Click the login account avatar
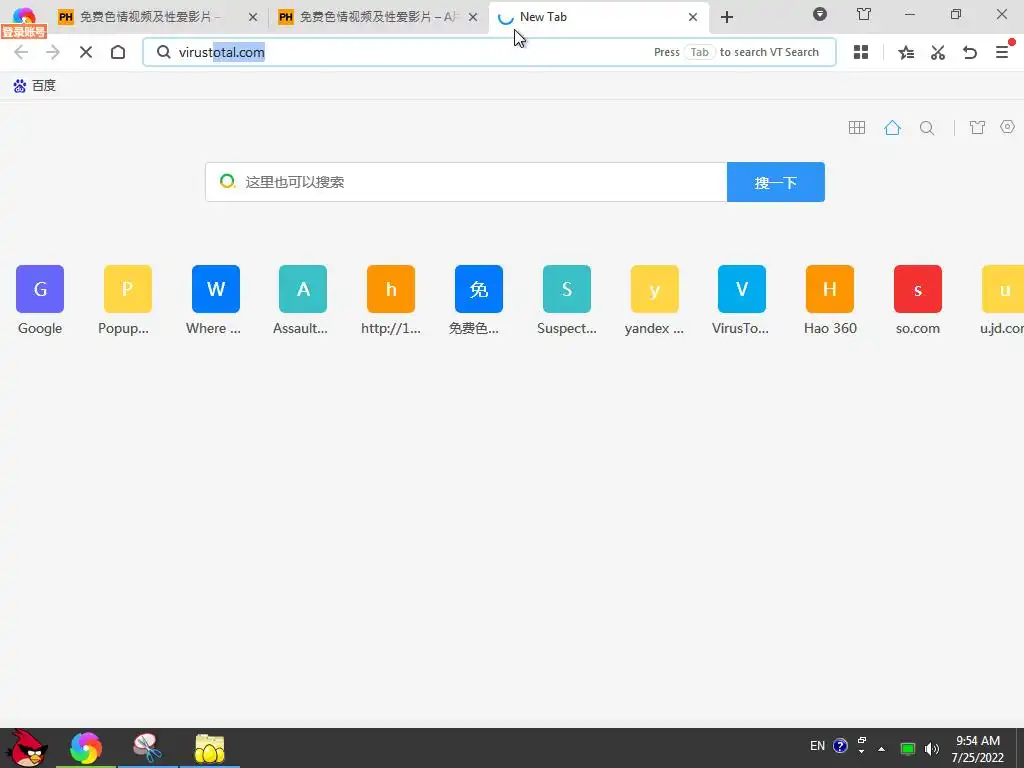Viewport: 1024px width, 768px height. click(x=24, y=22)
